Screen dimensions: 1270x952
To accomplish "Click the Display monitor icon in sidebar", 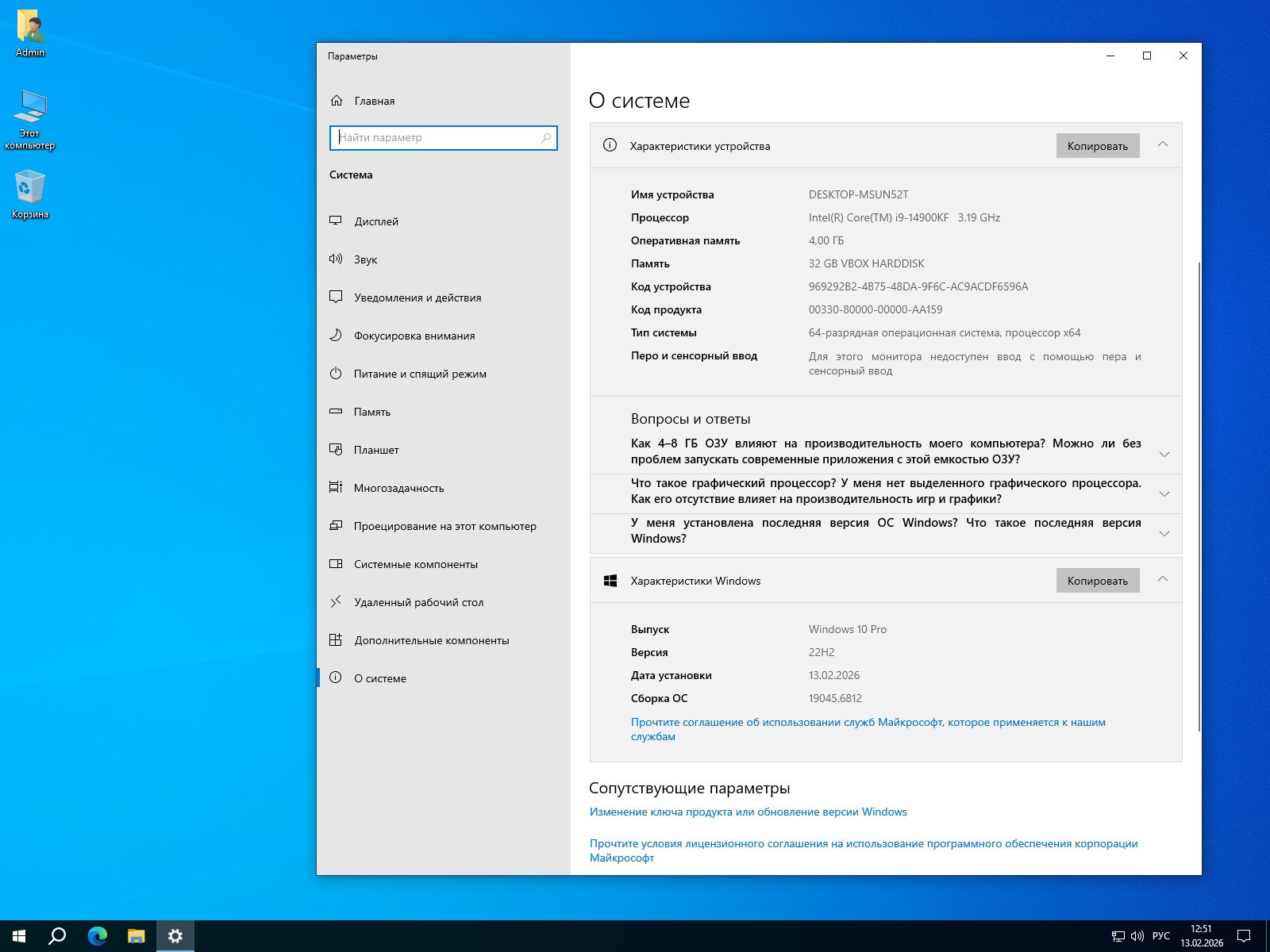I will tap(336, 221).
